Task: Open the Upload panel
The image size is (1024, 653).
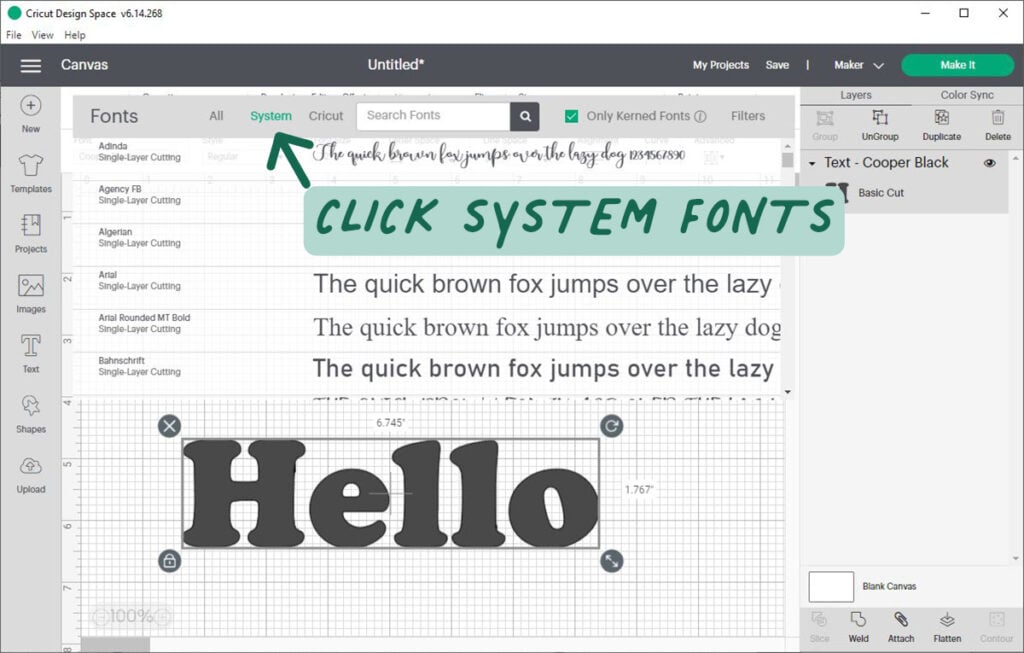Action: (x=31, y=474)
